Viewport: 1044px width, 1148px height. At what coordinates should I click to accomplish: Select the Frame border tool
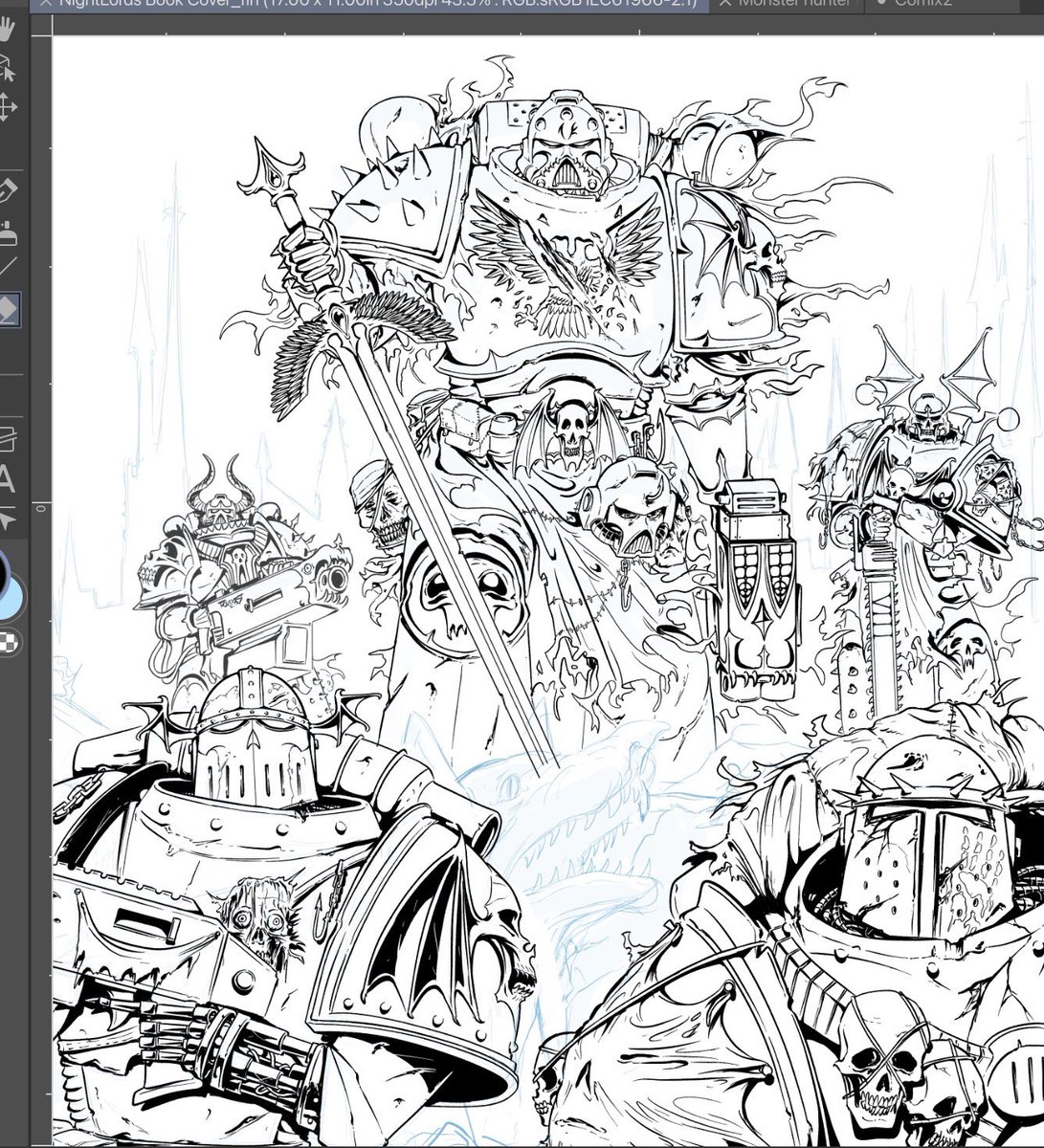(8, 438)
